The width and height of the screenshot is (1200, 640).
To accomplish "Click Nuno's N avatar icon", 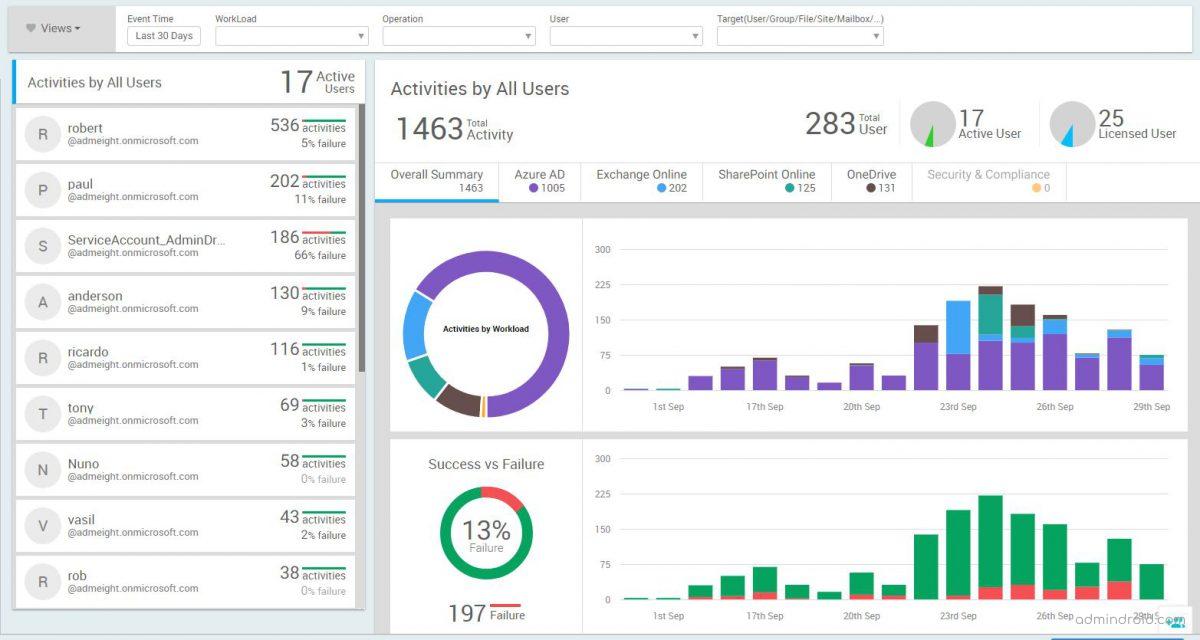I will click(42, 470).
